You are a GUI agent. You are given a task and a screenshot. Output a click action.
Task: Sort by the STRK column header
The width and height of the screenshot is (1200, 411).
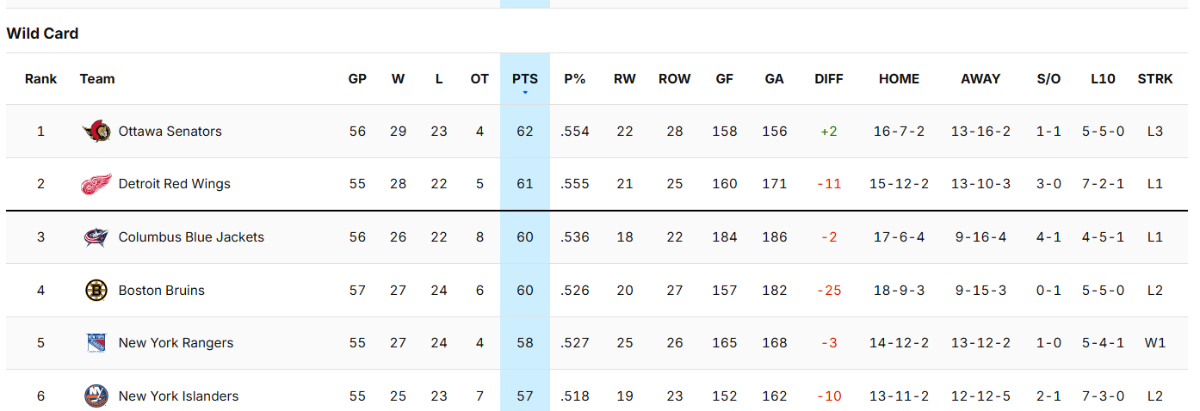pyautogui.click(x=1155, y=79)
